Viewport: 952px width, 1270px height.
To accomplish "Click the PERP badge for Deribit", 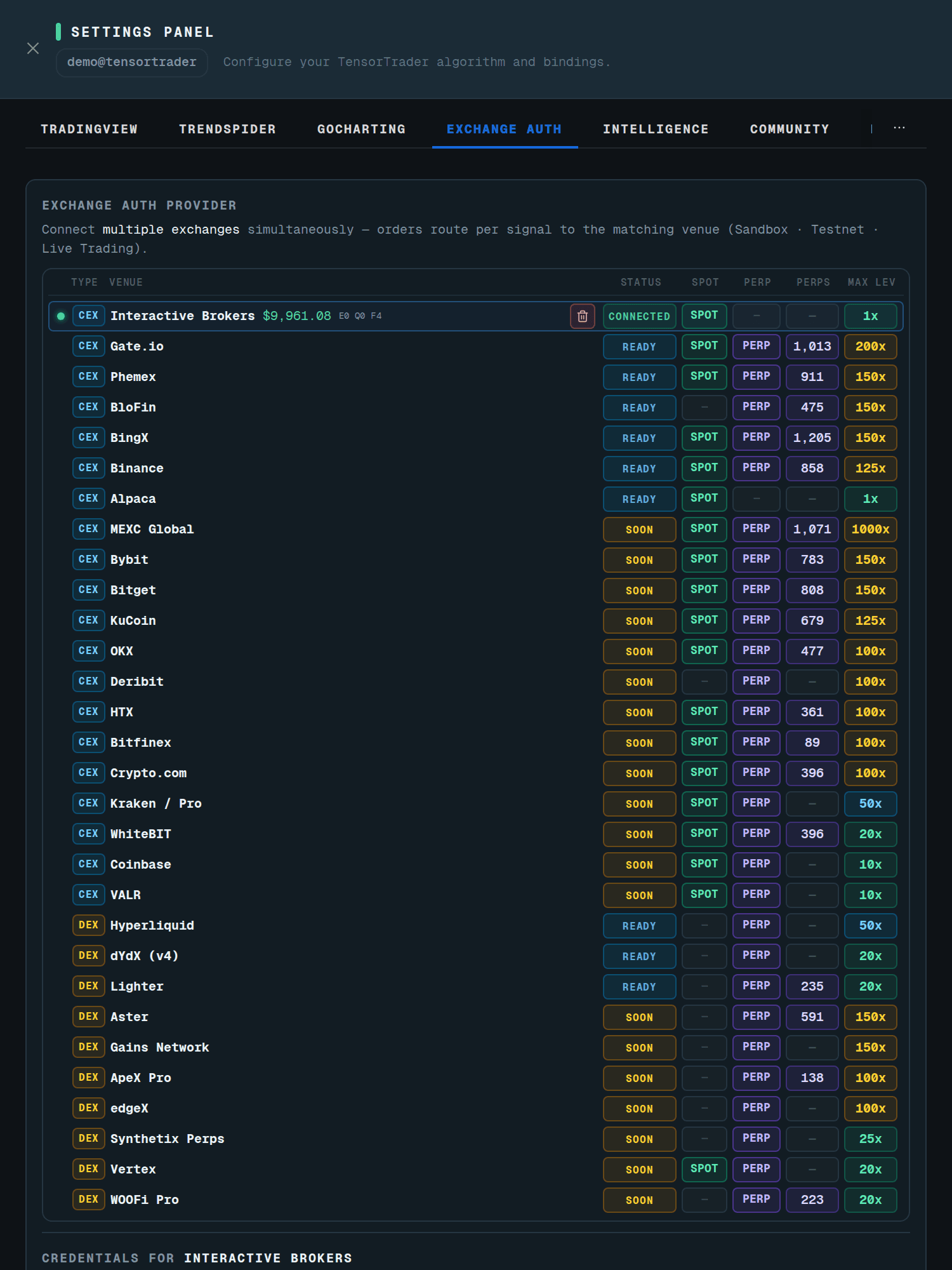I will [757, 682].
